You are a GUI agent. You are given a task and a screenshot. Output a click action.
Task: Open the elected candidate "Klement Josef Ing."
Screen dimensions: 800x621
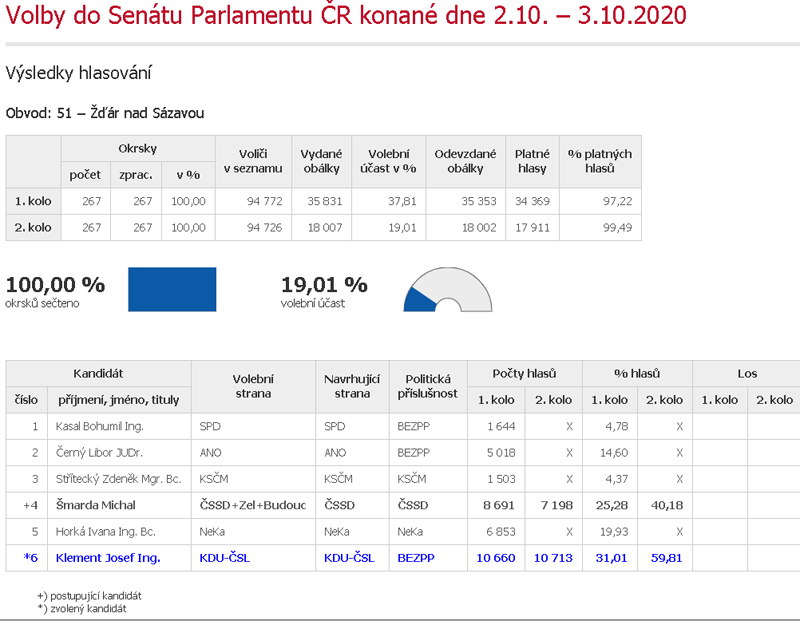point(108,558)
